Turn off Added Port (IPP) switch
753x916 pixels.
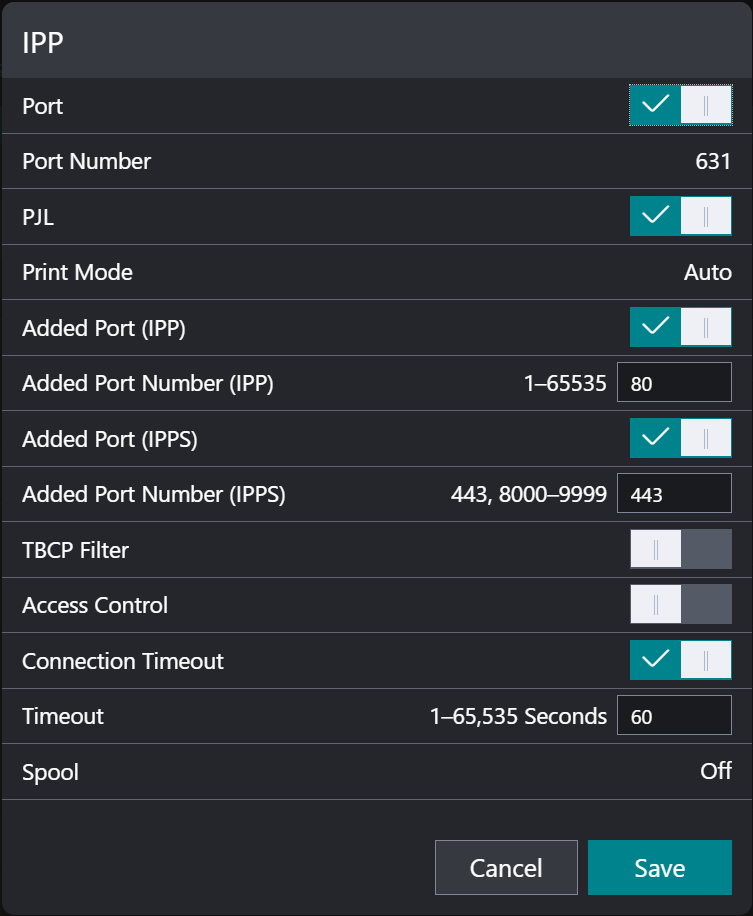(680, 327)
